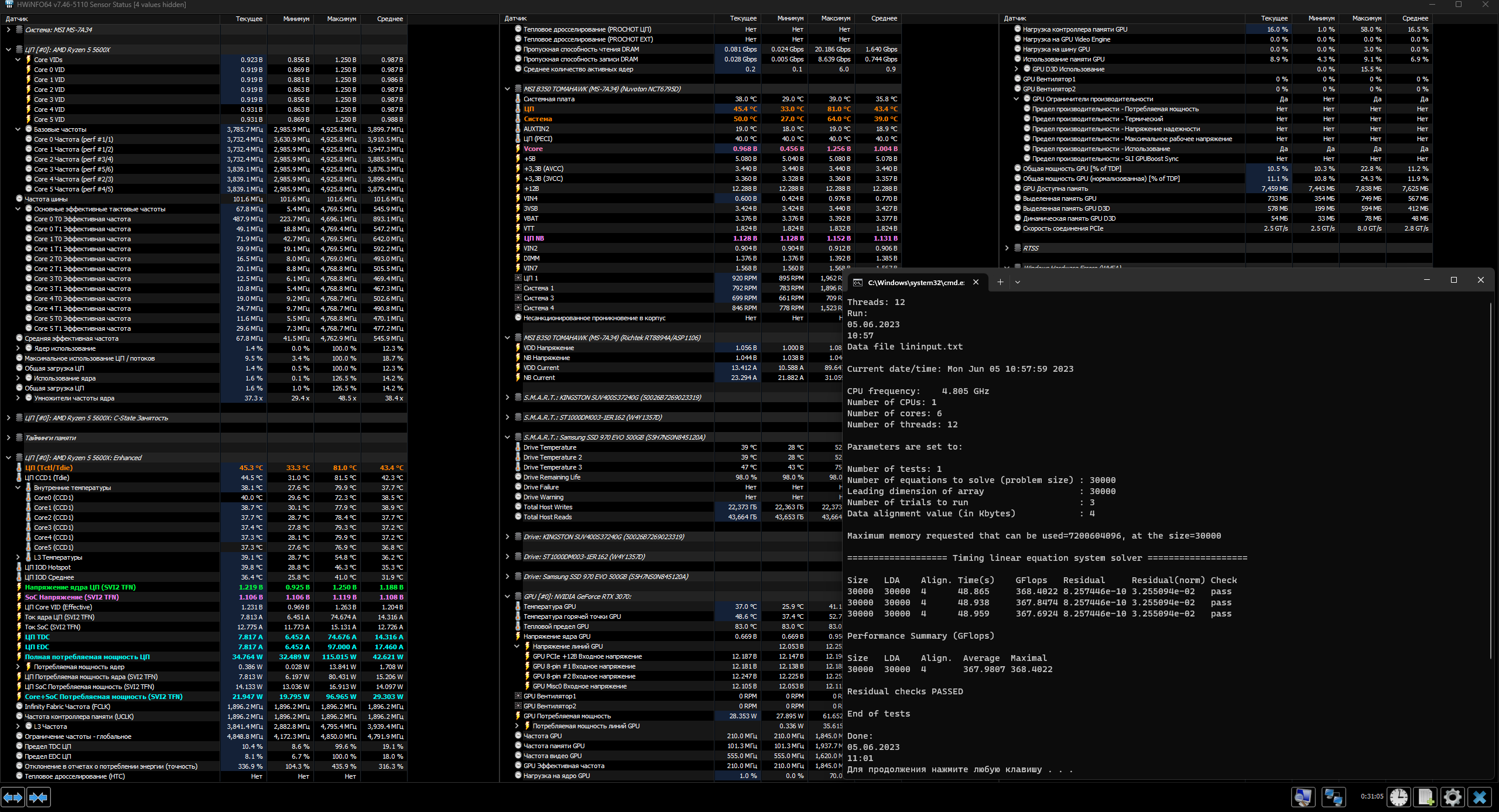Click the expand columns arrows icon

(x=13, y=797)
